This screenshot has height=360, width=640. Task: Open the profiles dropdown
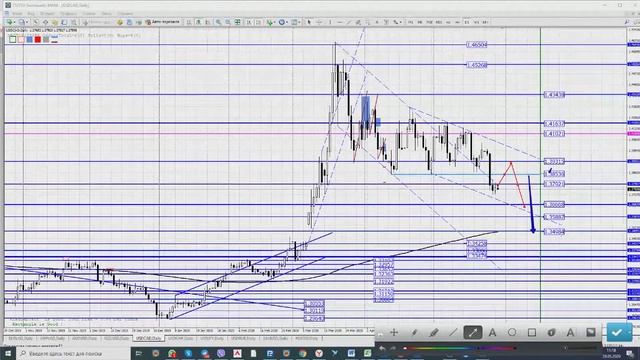[23, 22]
